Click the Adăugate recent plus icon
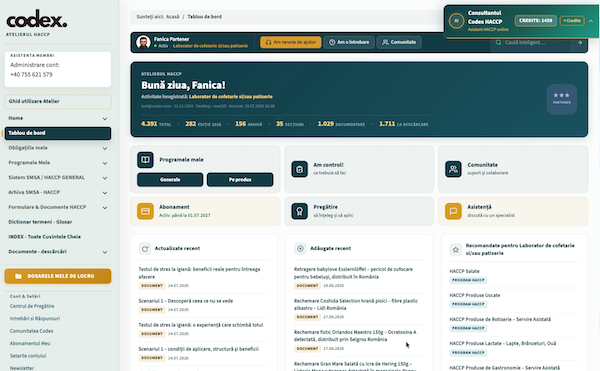Image resolution: width=600 pixels, height=371 pixels. click(300, 249)
